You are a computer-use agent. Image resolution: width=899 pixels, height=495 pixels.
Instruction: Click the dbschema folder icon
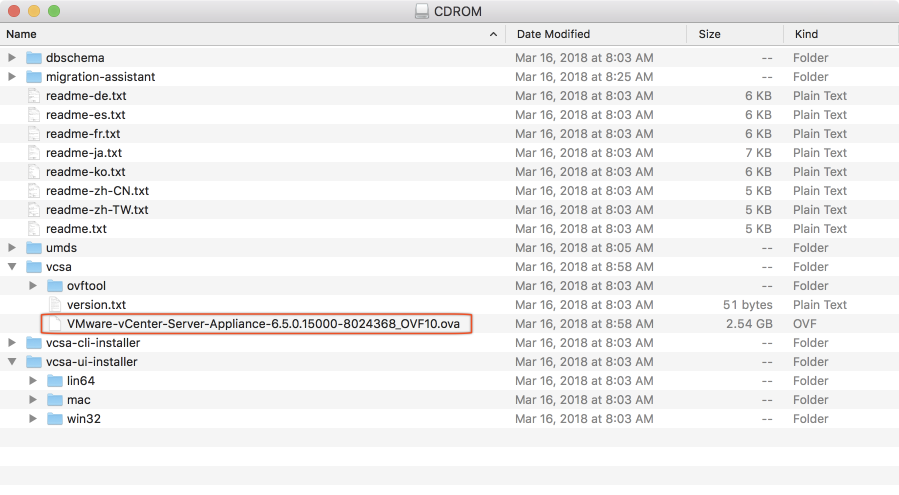coord(34,58)
